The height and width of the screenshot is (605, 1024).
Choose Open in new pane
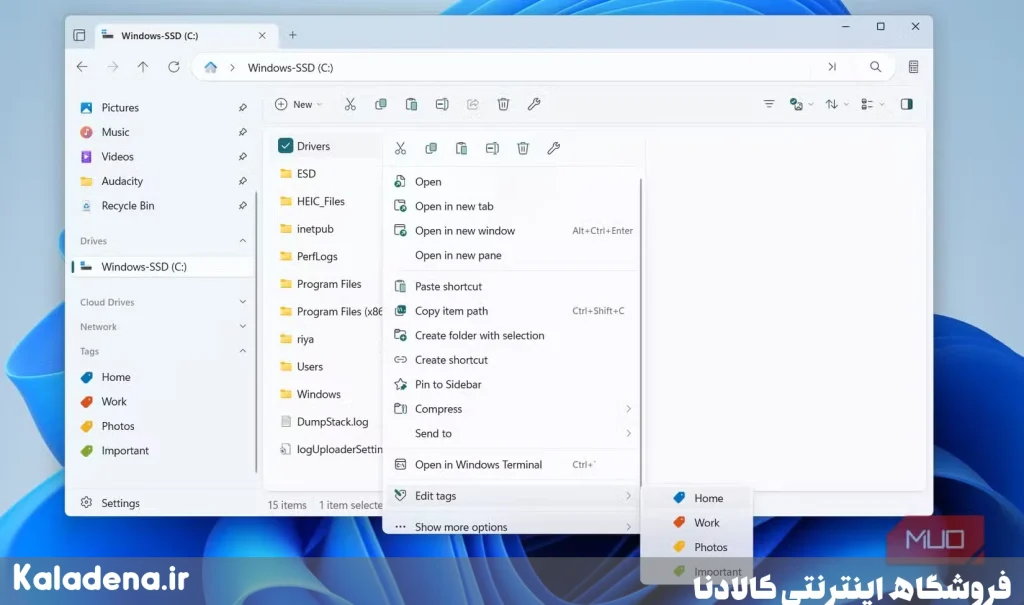(512, 255)
